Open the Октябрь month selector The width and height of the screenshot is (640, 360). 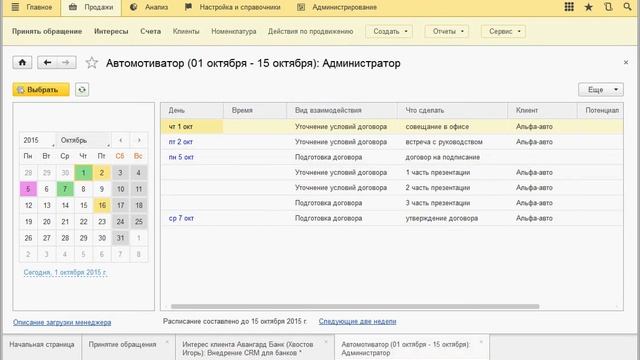click(83, 140)
